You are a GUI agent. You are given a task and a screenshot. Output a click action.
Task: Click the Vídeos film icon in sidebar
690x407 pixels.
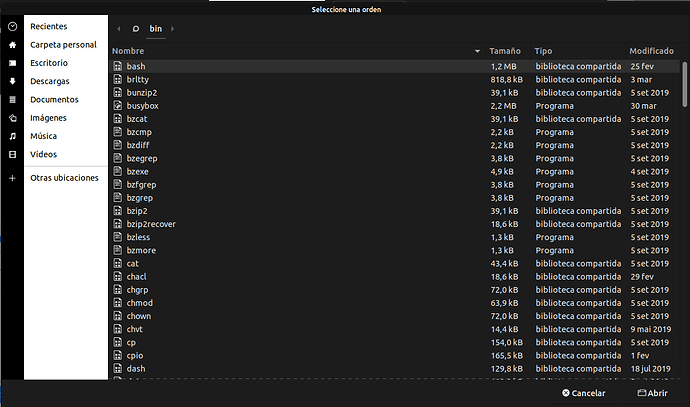click(x=12, y=155)
